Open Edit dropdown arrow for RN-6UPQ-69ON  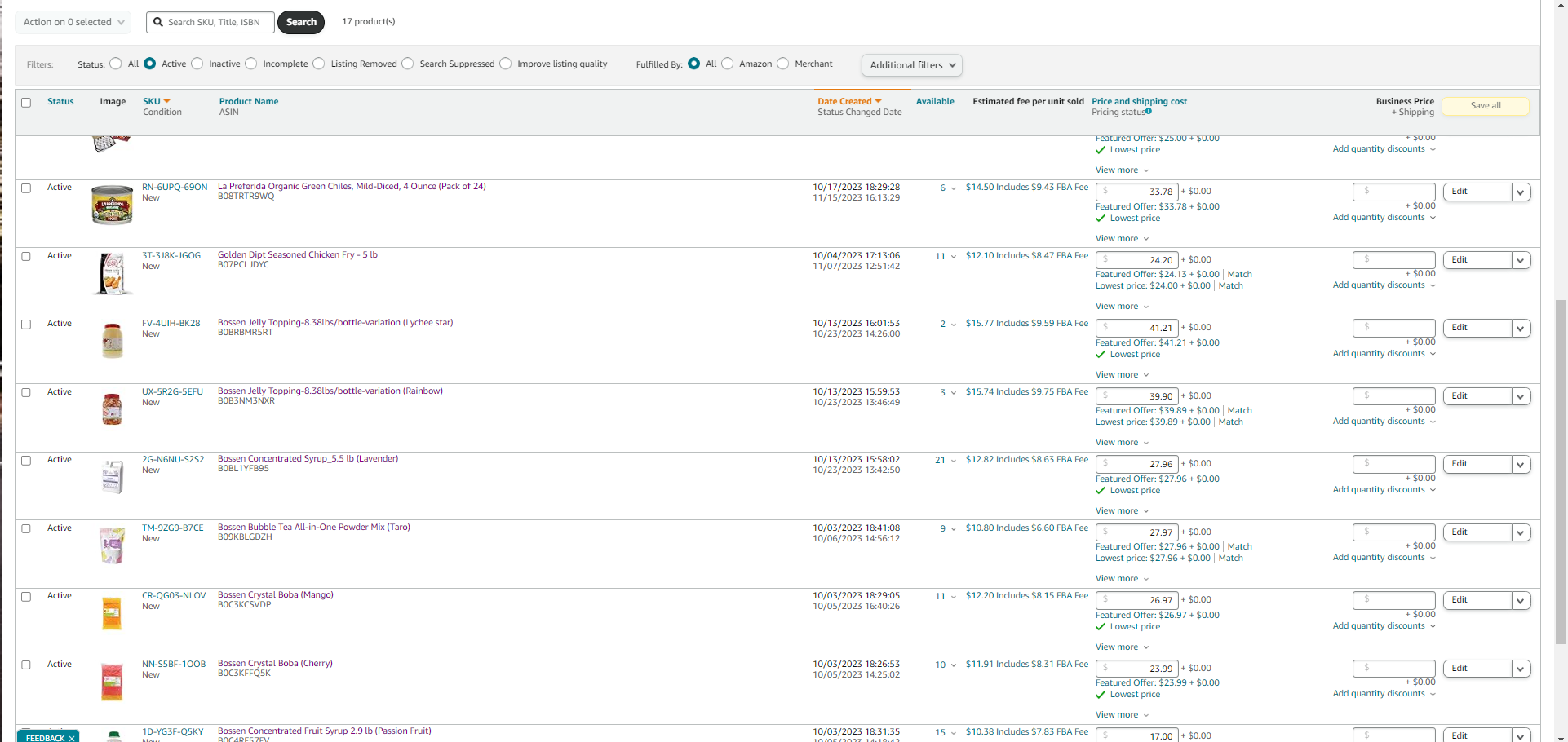[1521, 192]
